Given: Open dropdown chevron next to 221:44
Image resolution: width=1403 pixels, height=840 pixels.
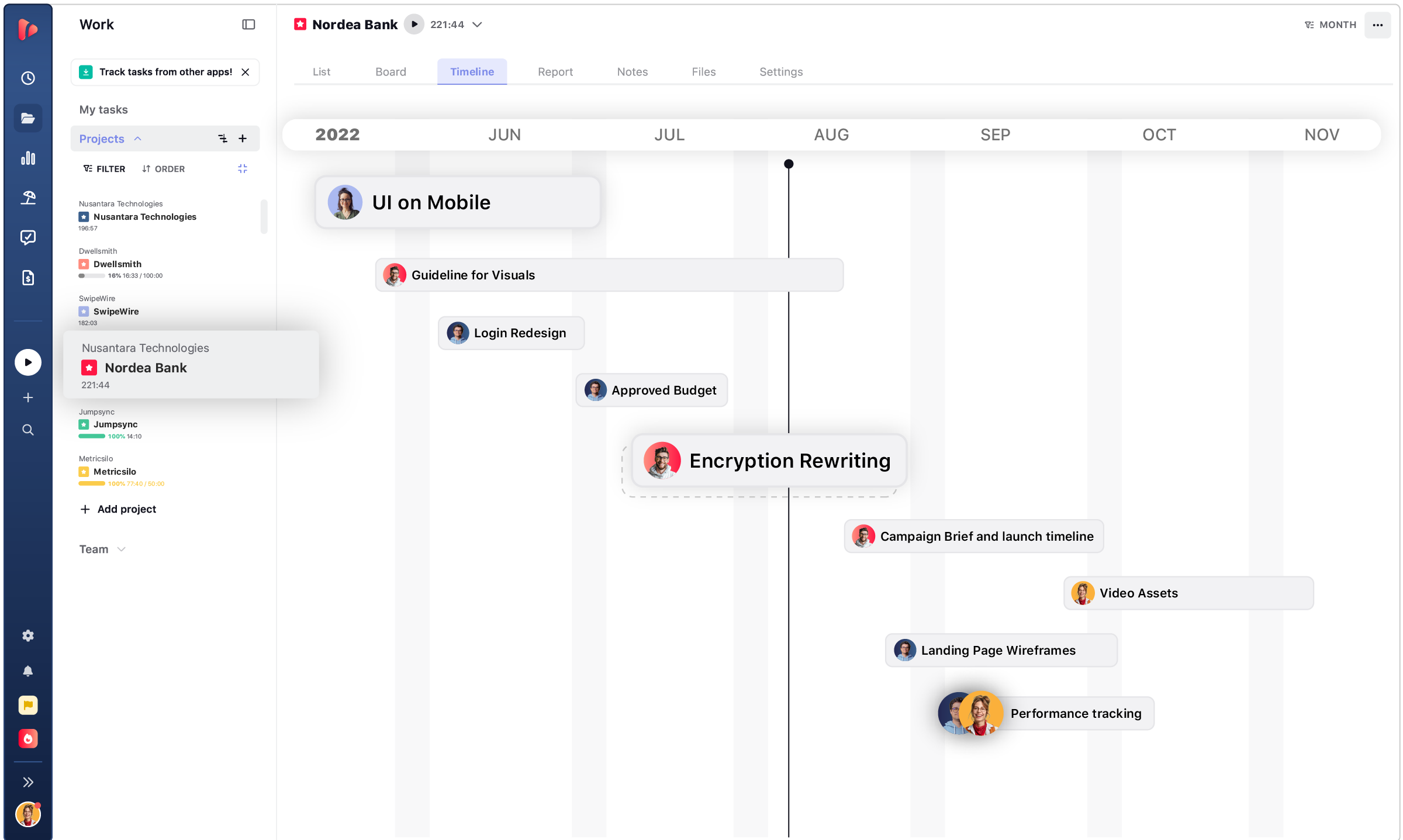Looking at the screenshot, I should 477,25.
